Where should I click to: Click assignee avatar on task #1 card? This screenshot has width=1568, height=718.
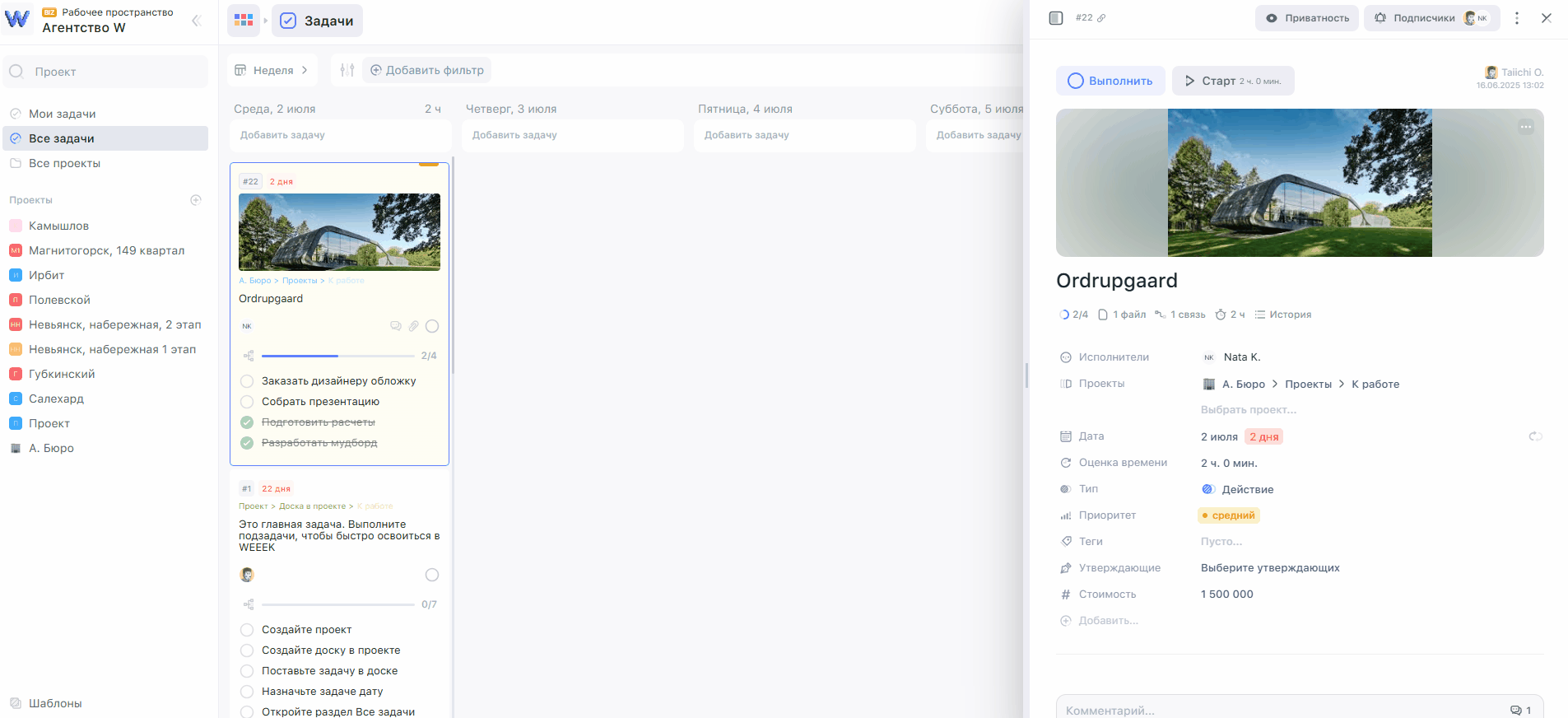click(x=247, y=575)
